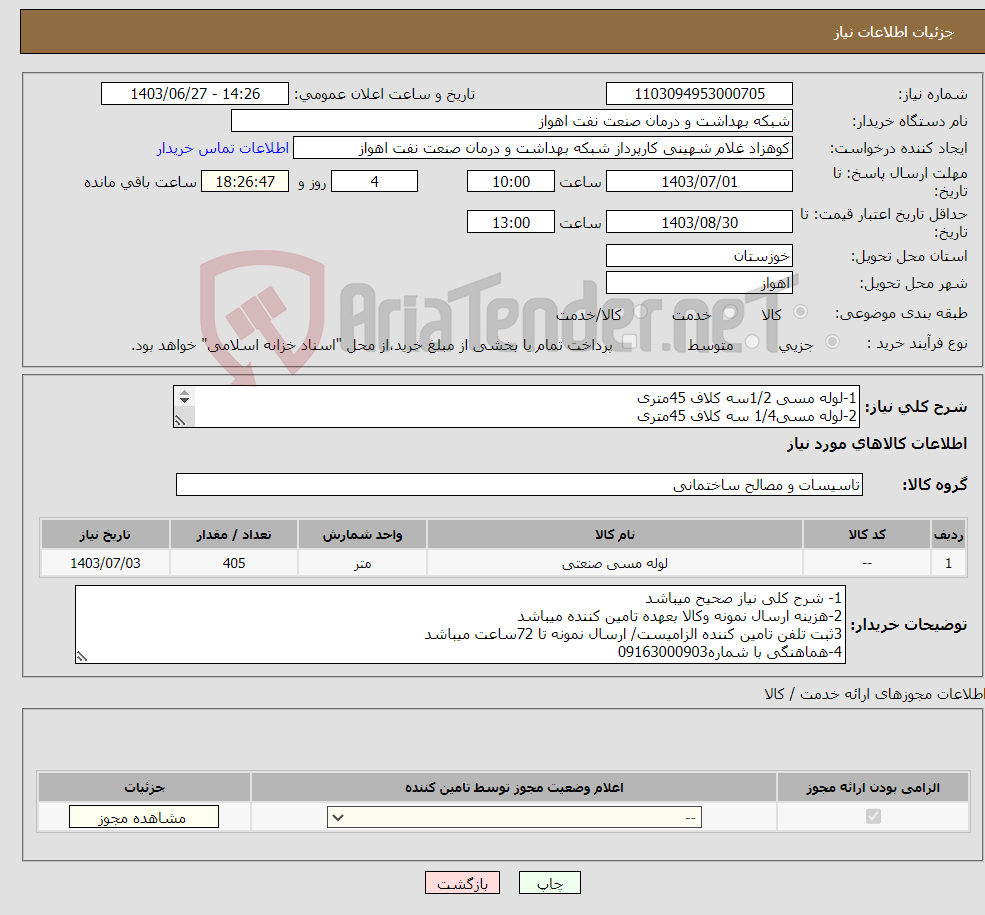Click the city field اهواز
This screenshot has width=985, height=915.
click(699, 283)
